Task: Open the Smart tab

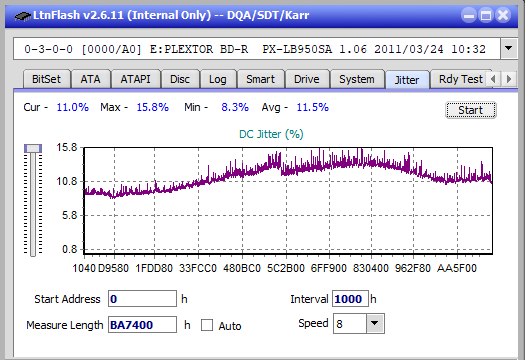Action: [260, 79]
